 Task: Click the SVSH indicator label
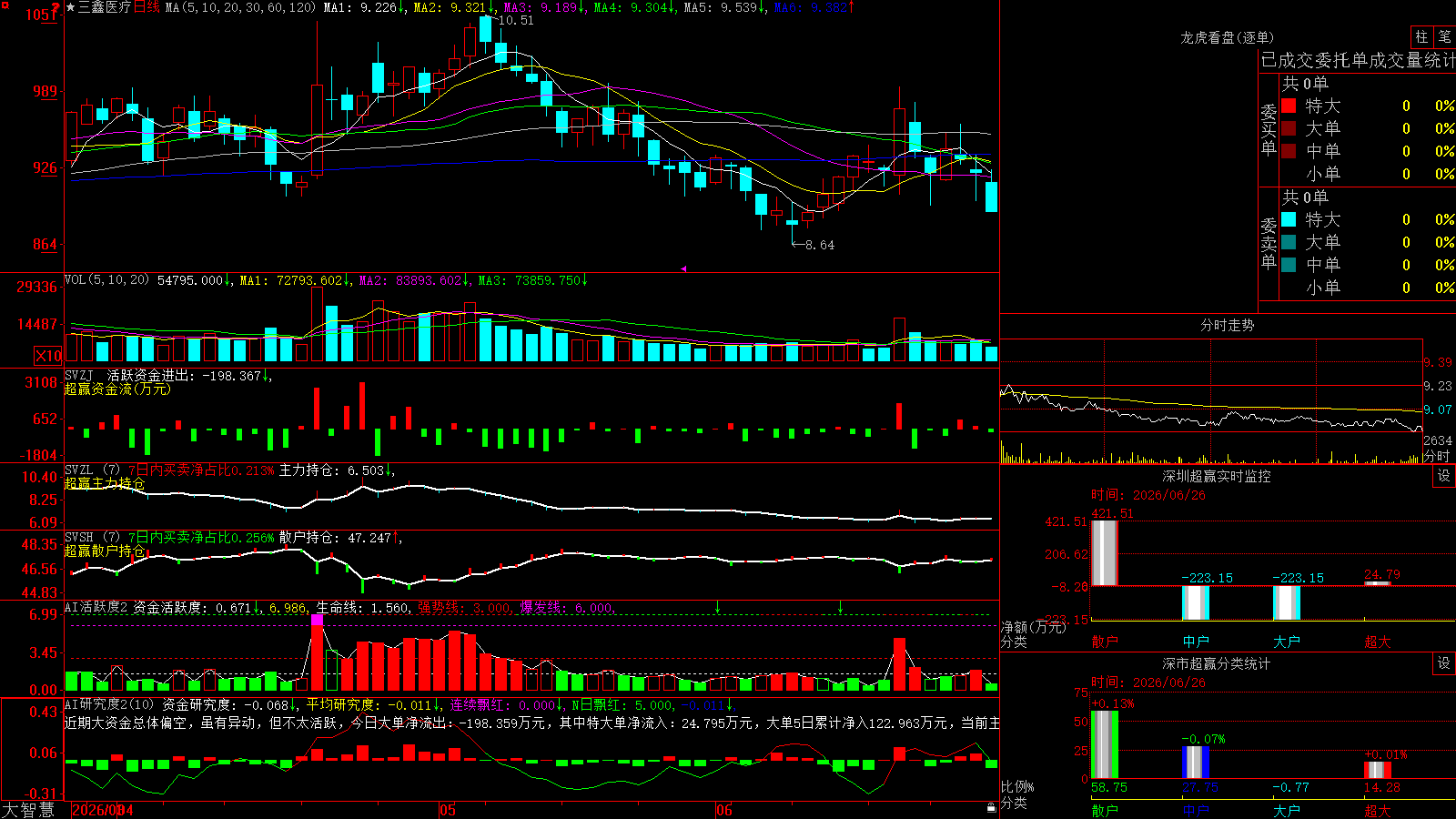point(79,537)
